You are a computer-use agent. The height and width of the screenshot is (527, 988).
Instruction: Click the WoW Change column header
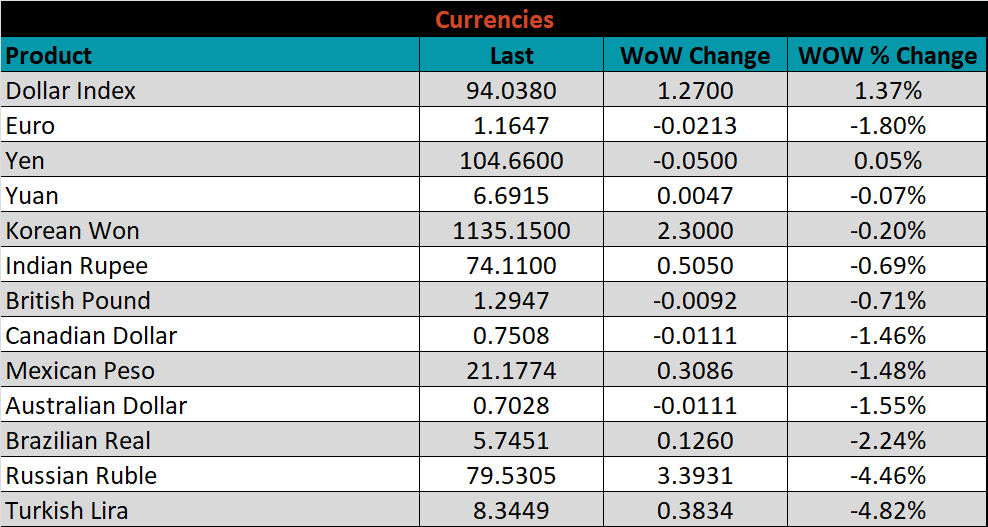[695, 56]
